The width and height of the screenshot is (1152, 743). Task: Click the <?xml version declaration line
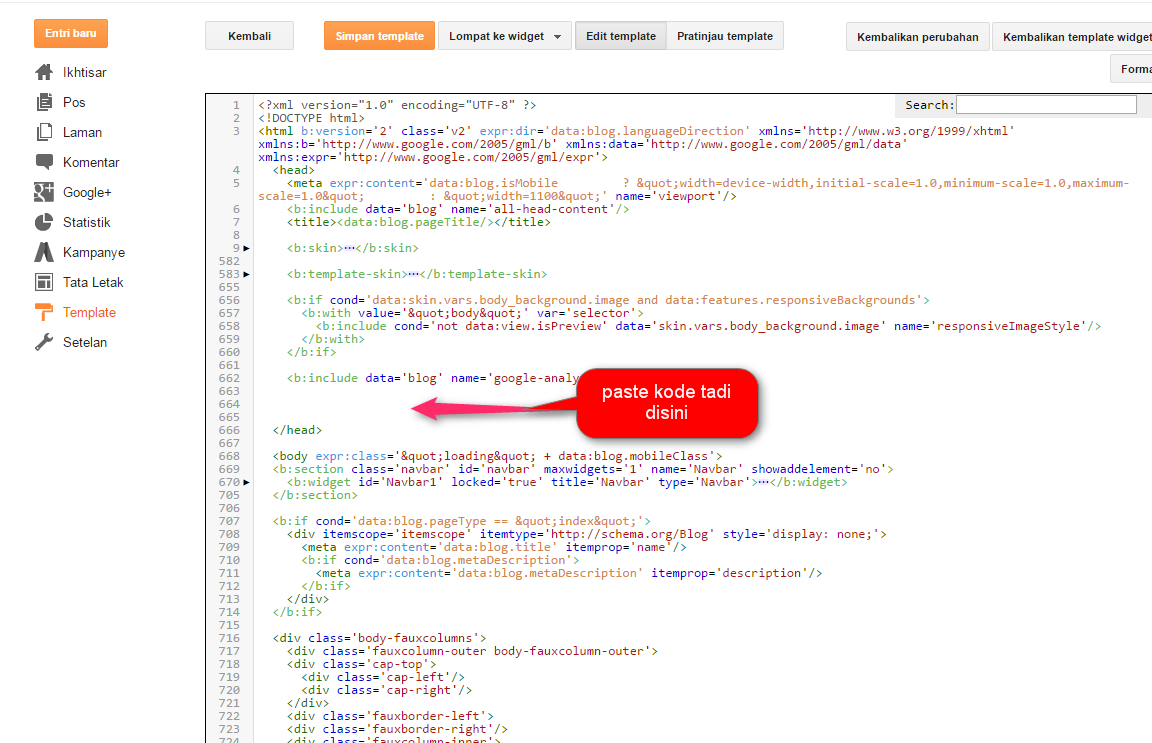pyautogui.click(x=397, y=105)
